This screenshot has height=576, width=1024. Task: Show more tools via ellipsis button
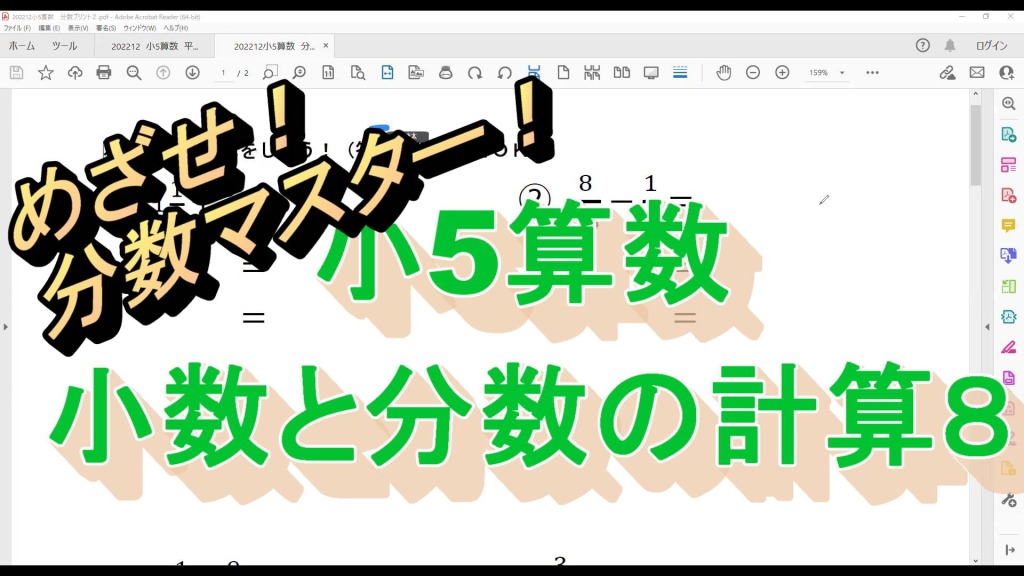(872, 73)
